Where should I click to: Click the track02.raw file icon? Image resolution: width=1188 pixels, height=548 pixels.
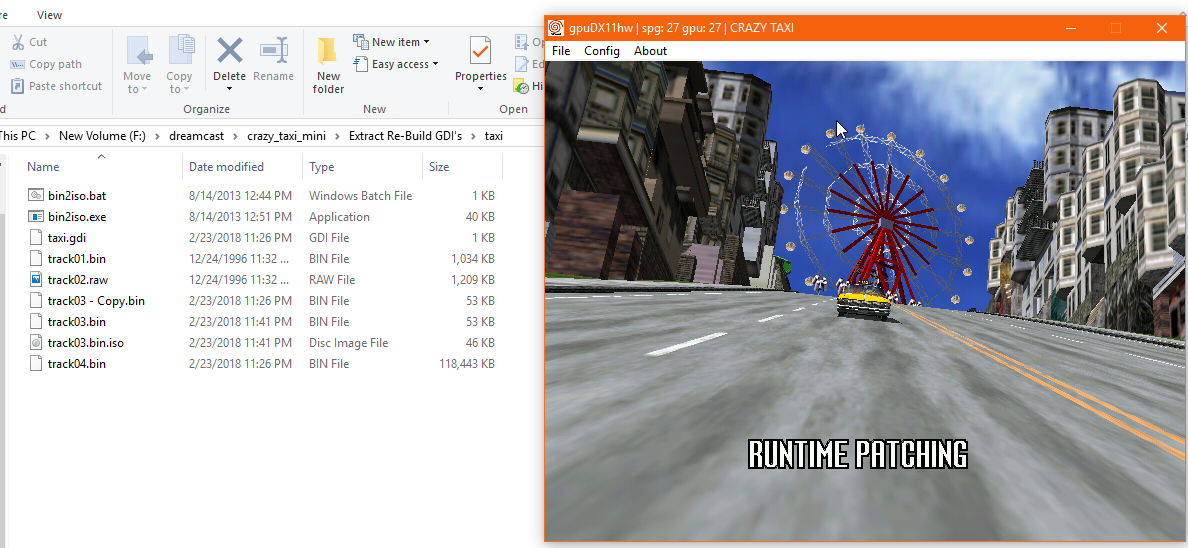(x=36, y=280)
